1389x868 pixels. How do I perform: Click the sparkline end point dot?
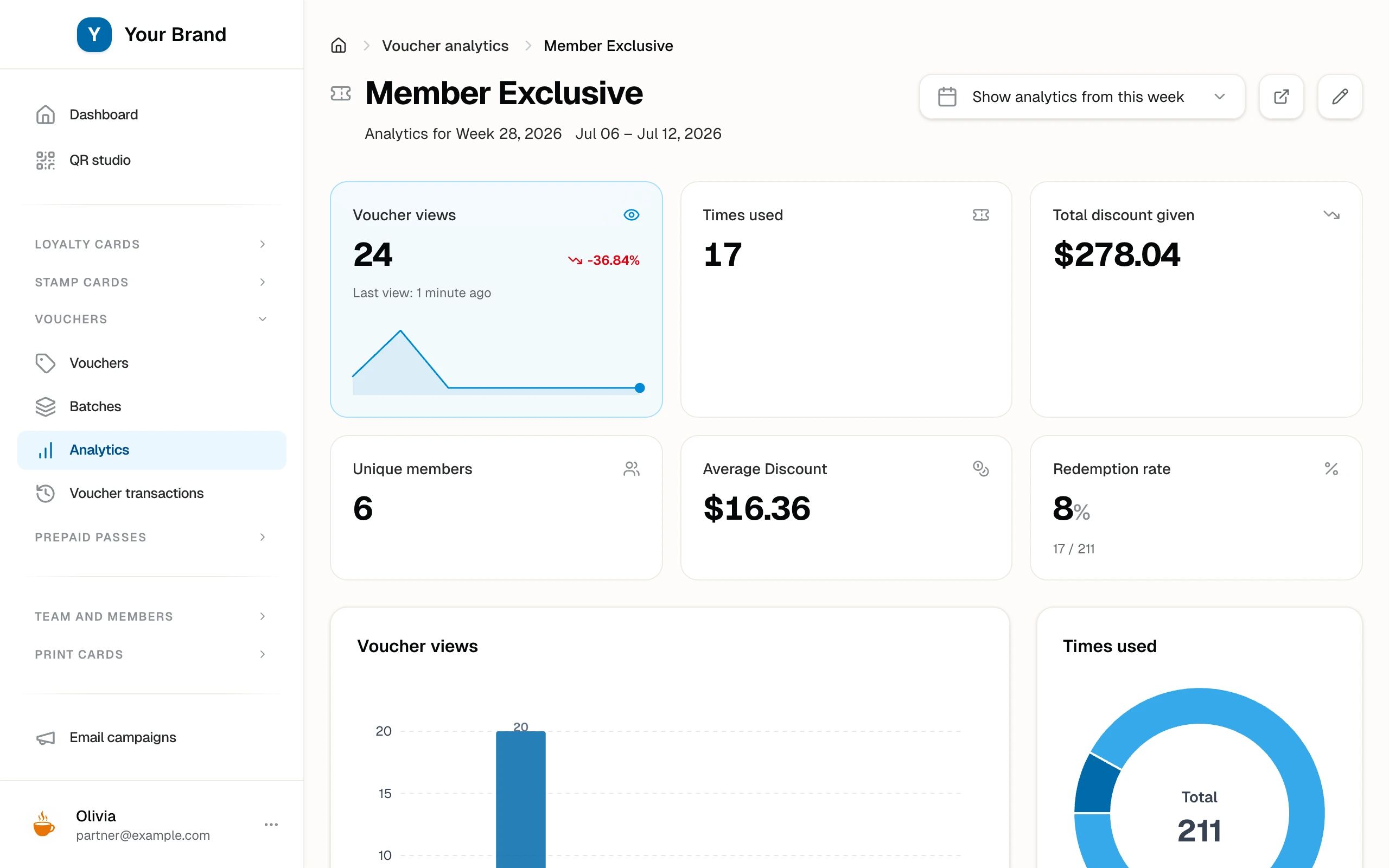[x=639, y=388]
